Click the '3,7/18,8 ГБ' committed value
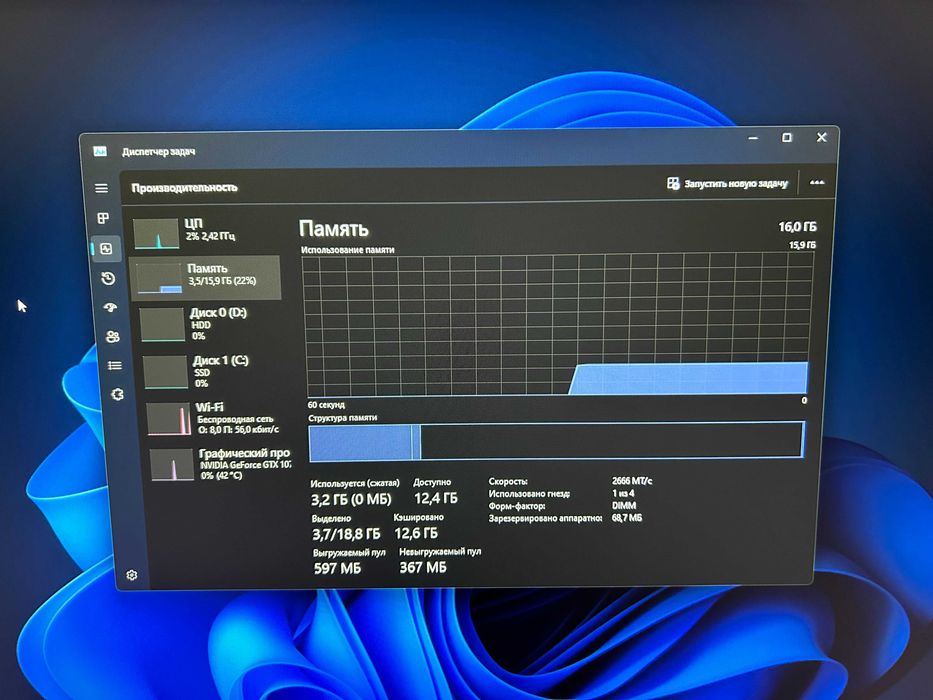This screenshot has width=933, height=700. click(x=346, y=534)
